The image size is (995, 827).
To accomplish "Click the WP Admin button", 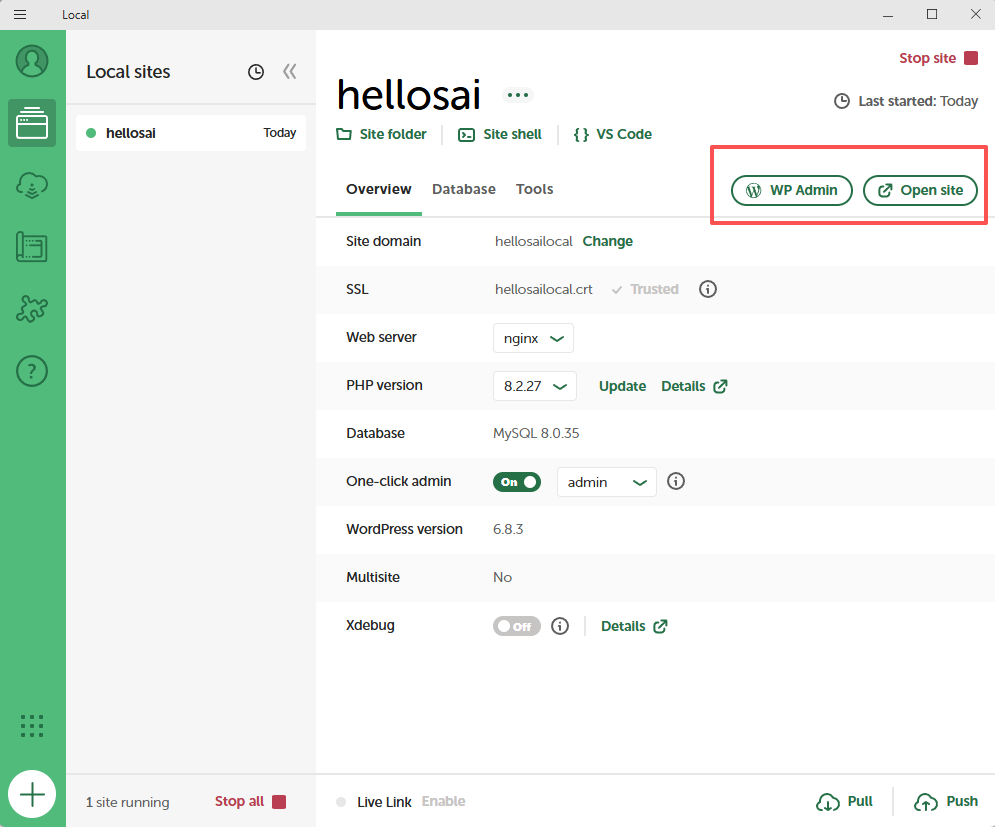I will [792, 190].
